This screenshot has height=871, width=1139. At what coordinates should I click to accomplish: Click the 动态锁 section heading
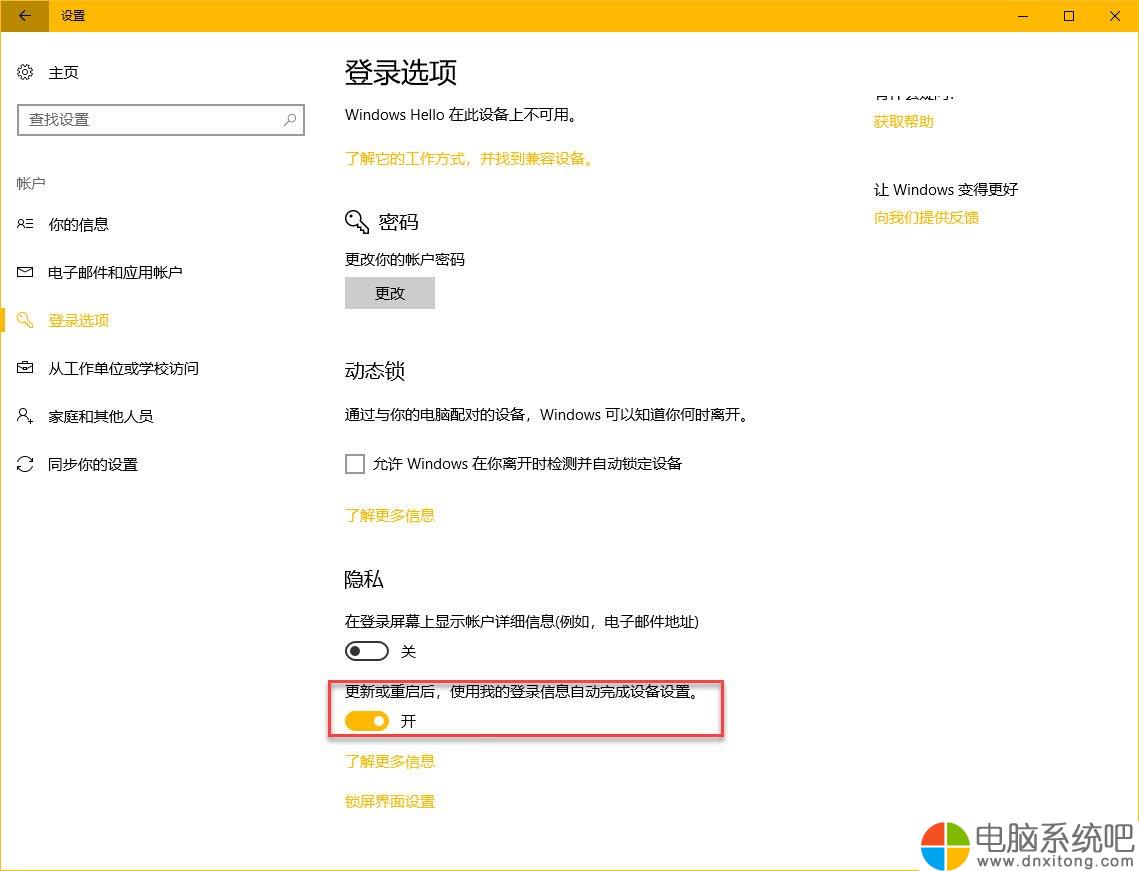(x=374, y=370)
